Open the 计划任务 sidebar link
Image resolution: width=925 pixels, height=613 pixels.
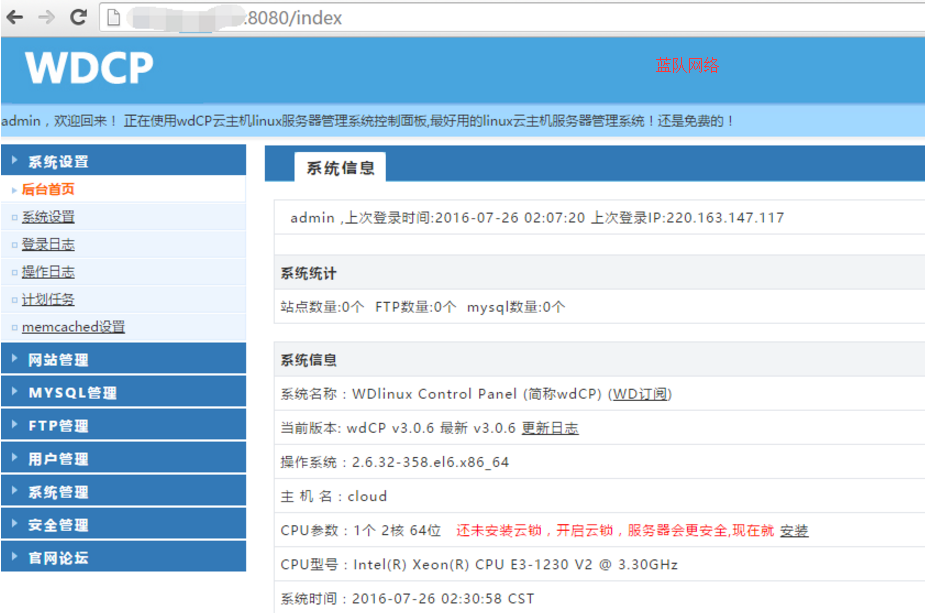click(x=48, y=299)
